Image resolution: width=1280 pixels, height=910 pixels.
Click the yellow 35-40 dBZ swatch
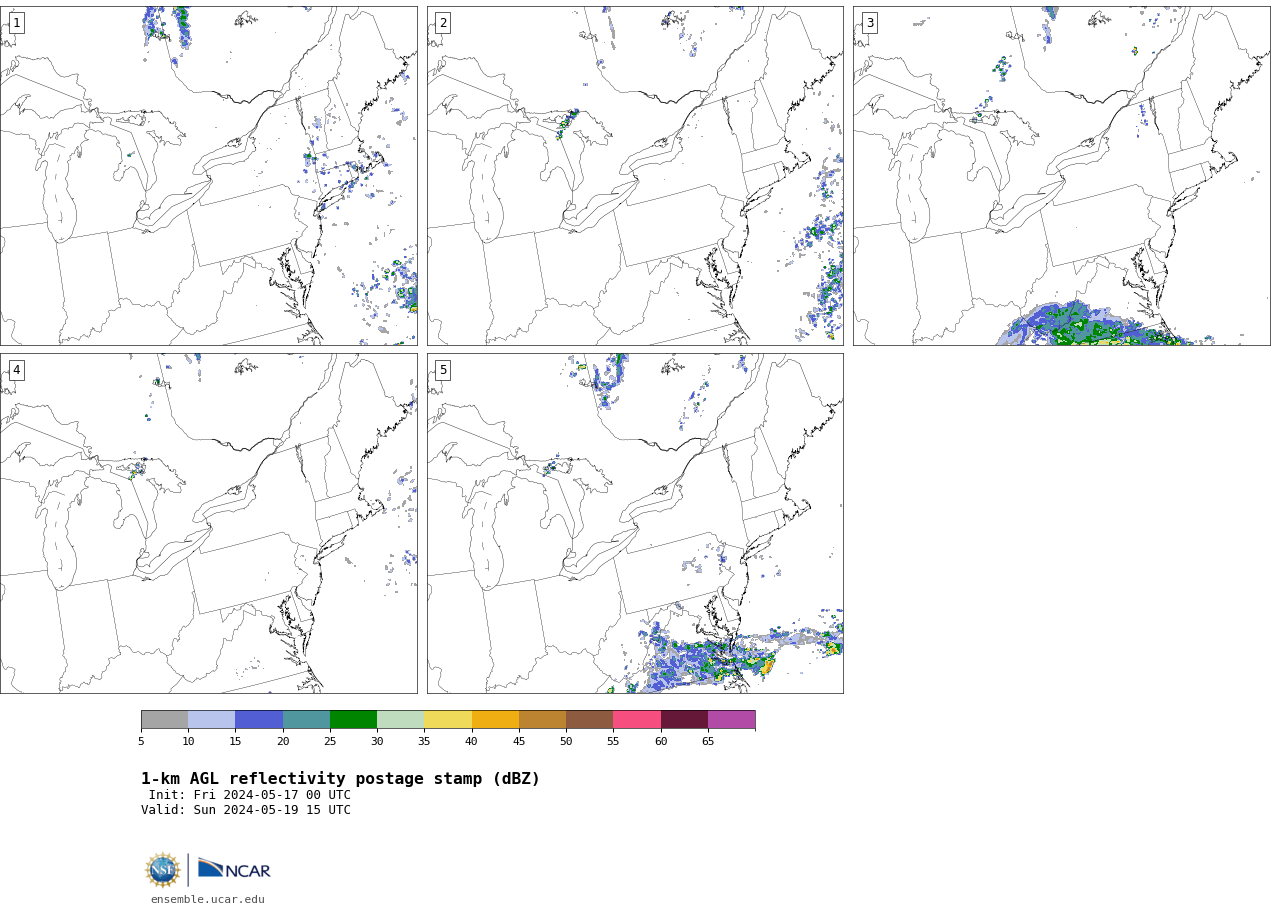448,720
